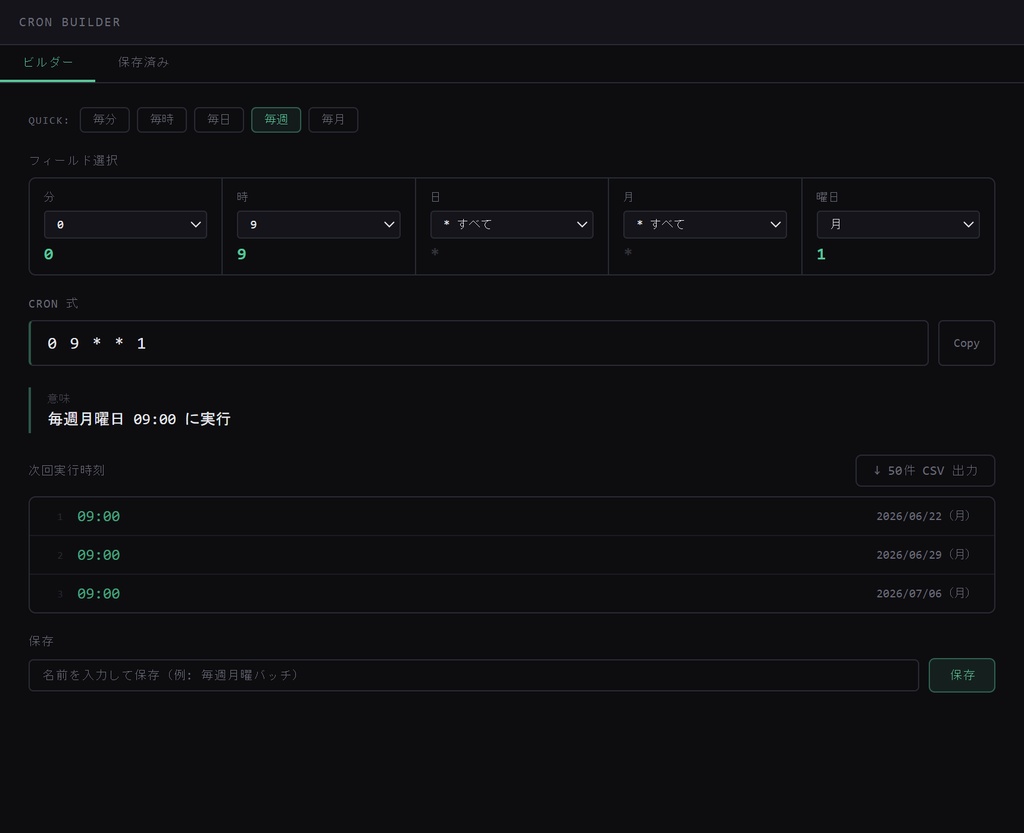Toggle the 毎週 quick preset

(276, 119)
